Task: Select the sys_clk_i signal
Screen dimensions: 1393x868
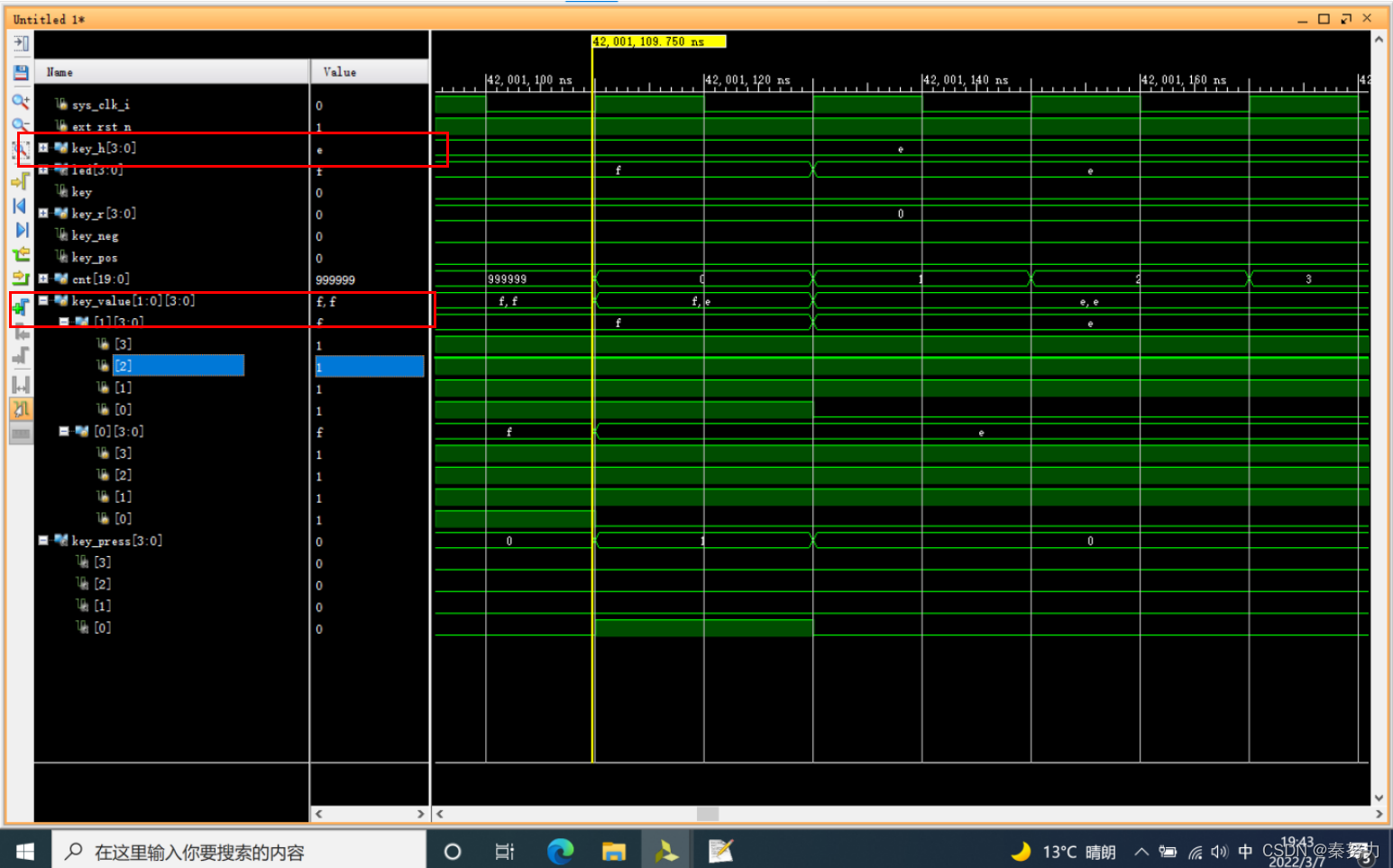Action: click(x=101, y=105)
